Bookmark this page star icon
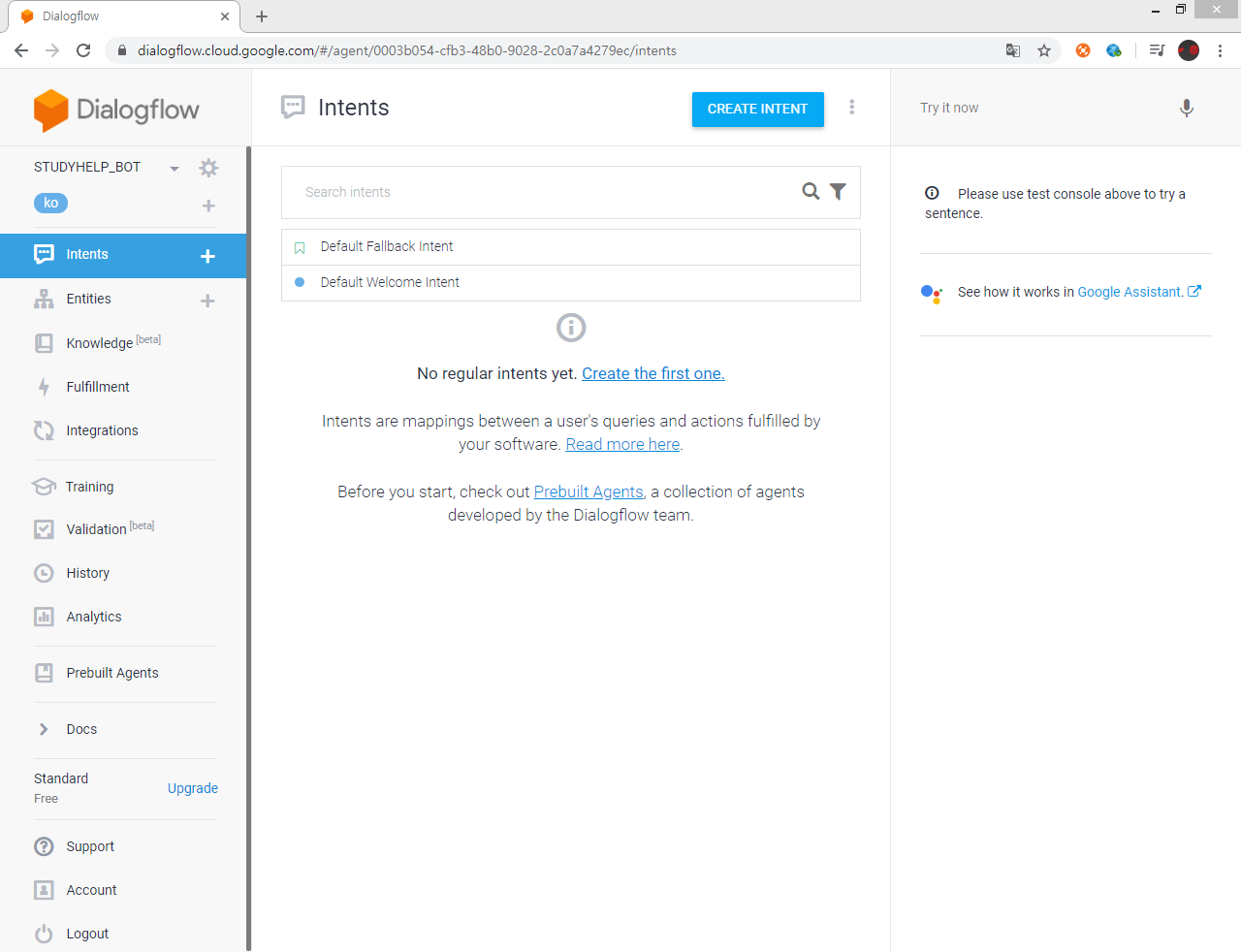1241x952 pixels. (x=1044, y=50)
